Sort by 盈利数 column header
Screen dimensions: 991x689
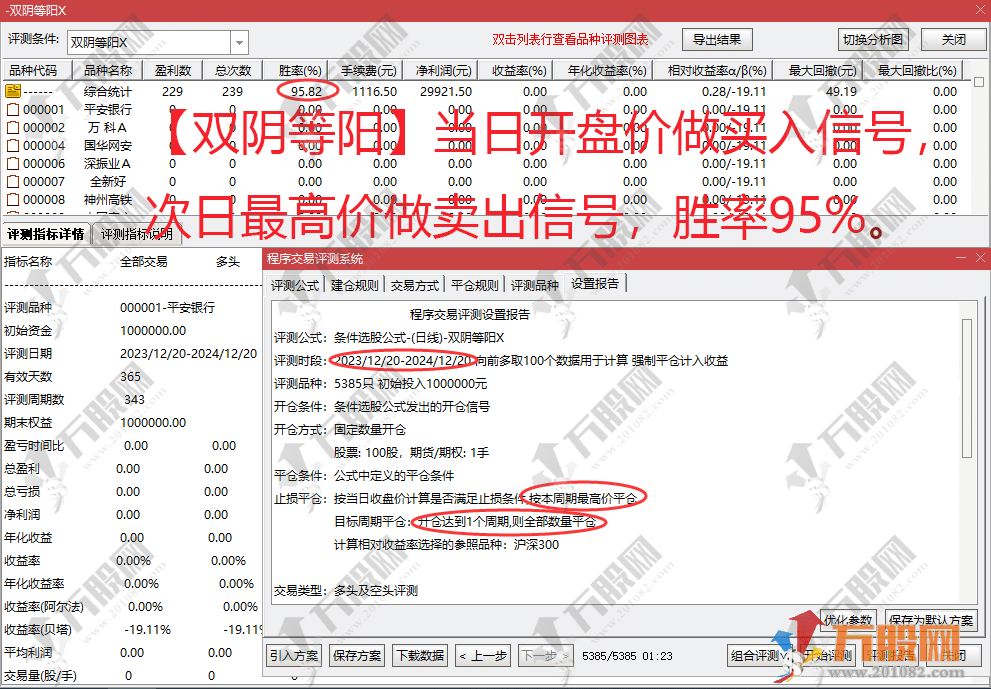click(173, 70)
